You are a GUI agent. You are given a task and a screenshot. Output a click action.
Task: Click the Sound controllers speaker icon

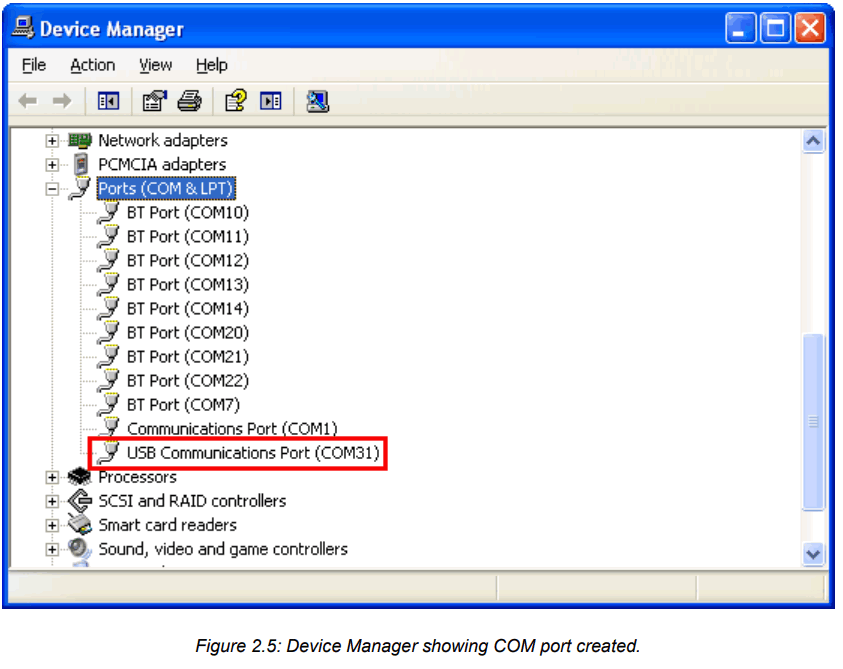click(x=80, y=549)
